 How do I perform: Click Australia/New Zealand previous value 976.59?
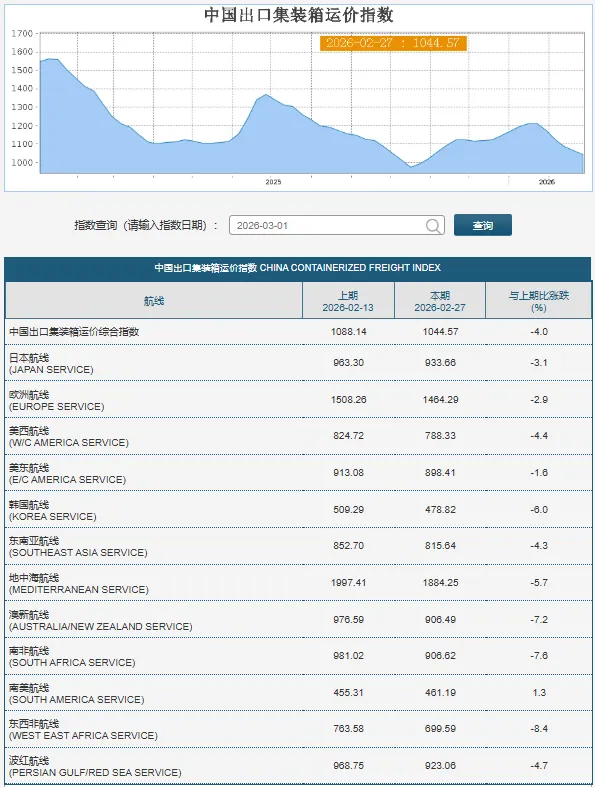point(348,620)
